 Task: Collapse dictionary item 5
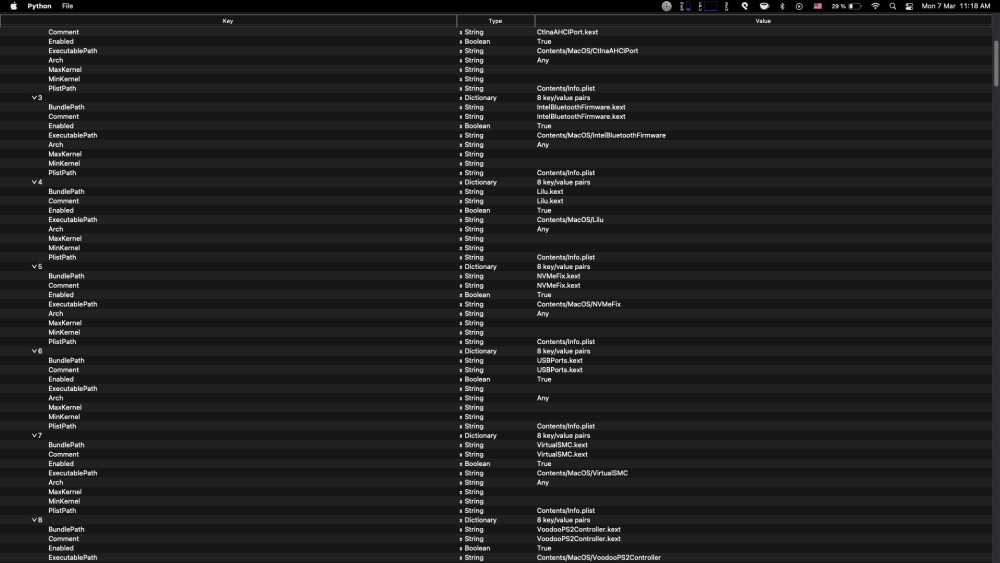[x=34, y=267]
